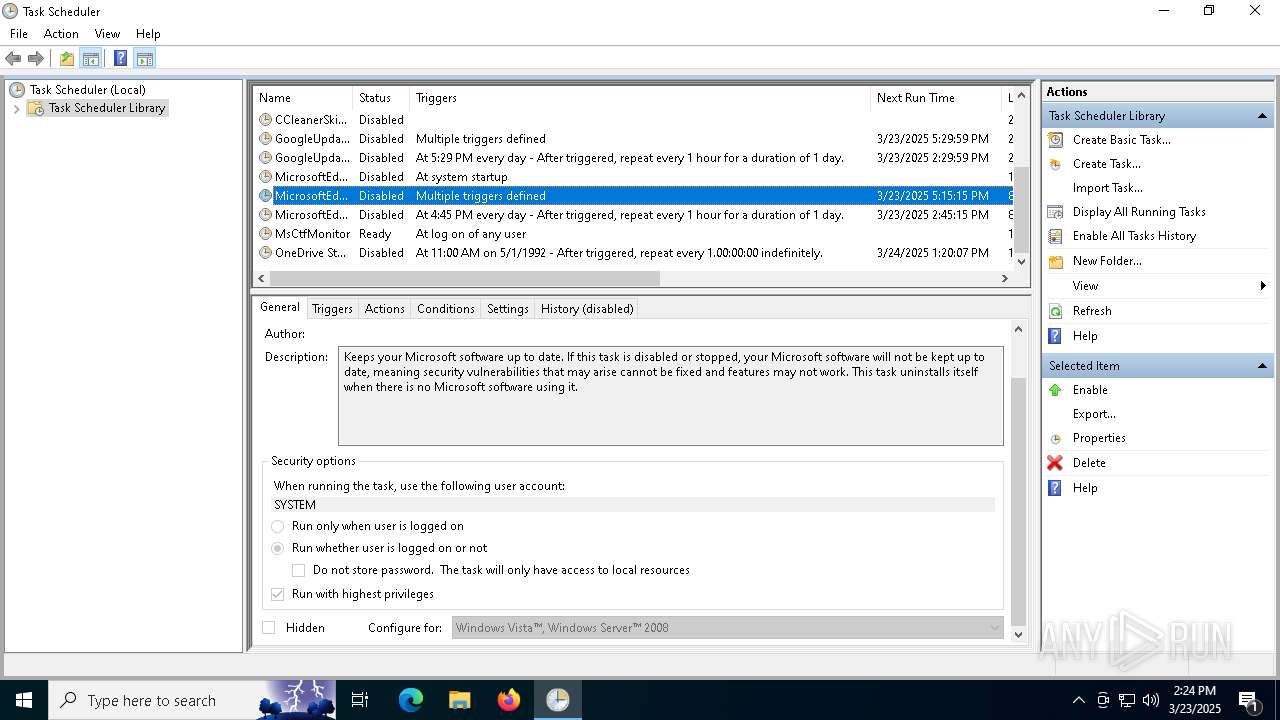Viewport: 1280px width, 720px height.
Task: Switch to the Triggers tab
Action: (x=332, y=309)
